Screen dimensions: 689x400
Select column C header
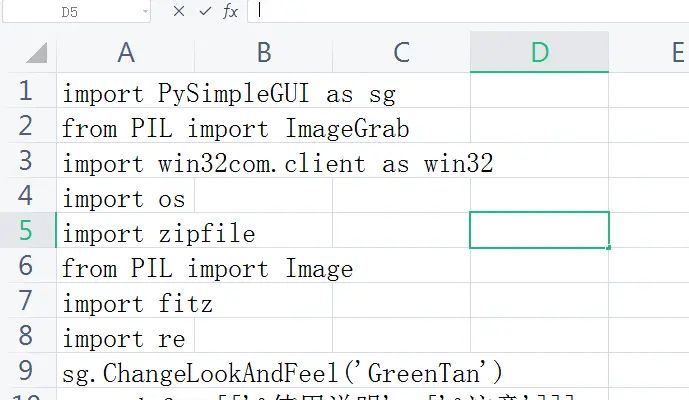(401, 52)
